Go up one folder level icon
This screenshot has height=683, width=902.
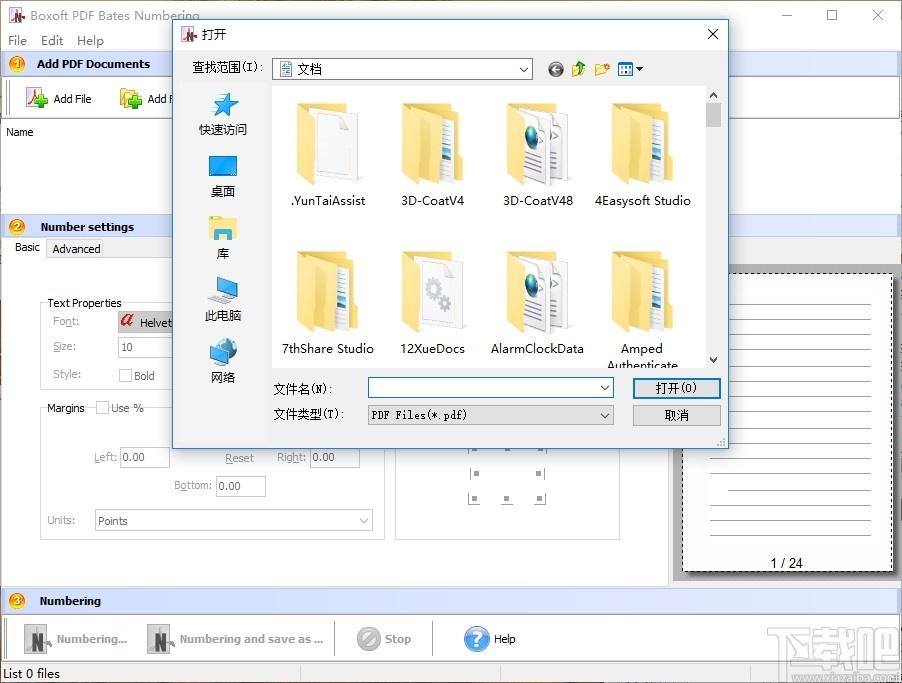(579, 70)
